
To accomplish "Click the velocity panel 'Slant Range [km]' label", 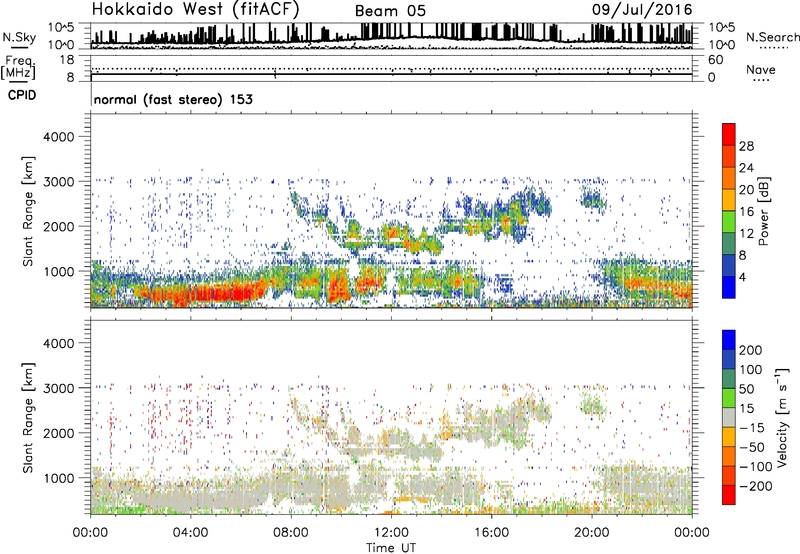I will click(28, 418).
